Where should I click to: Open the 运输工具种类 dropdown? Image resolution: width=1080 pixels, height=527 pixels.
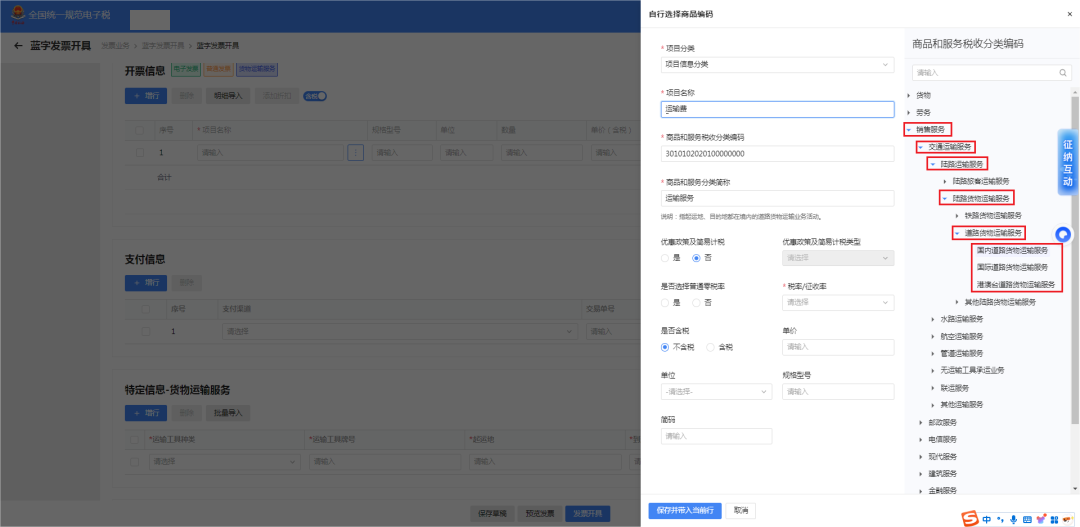pos(225,461)
